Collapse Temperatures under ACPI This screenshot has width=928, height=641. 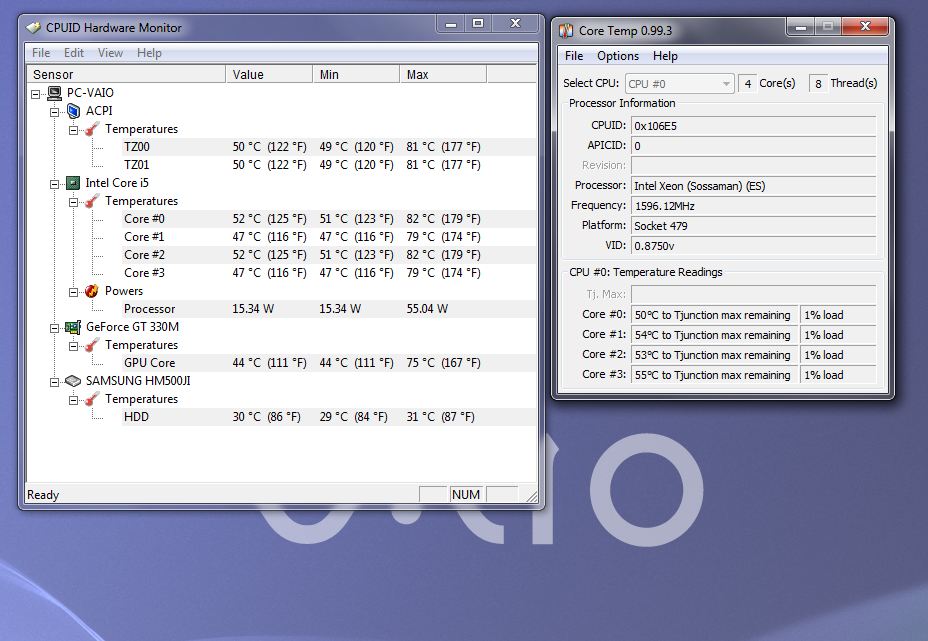click(x=73, y=130)
